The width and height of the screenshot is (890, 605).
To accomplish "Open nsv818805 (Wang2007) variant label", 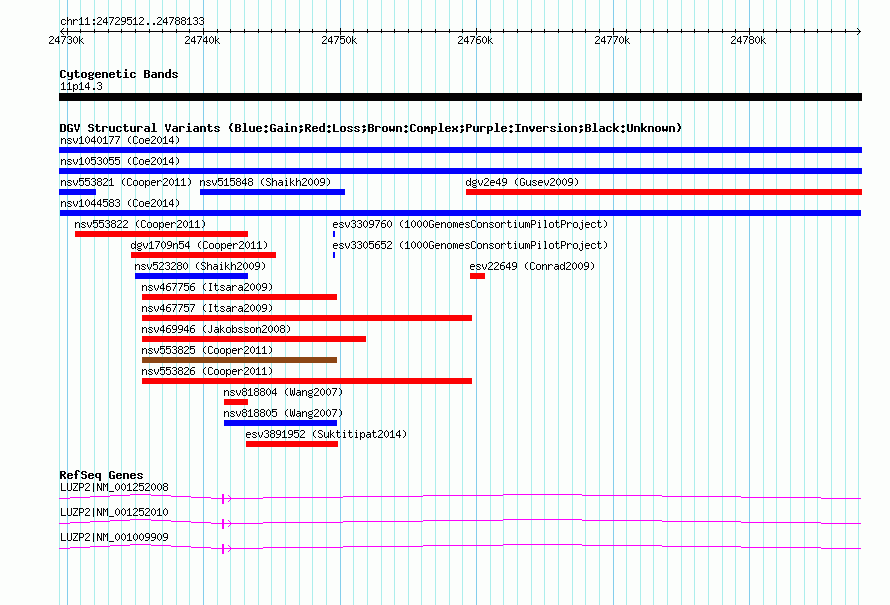I will [283, 413].
